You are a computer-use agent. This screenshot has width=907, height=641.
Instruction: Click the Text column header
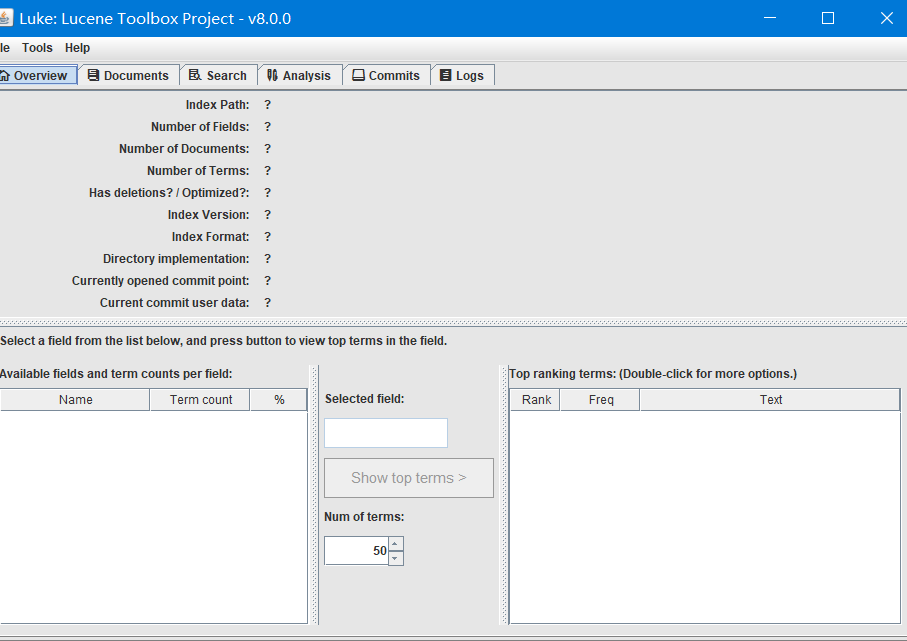[x=770, y=400]
